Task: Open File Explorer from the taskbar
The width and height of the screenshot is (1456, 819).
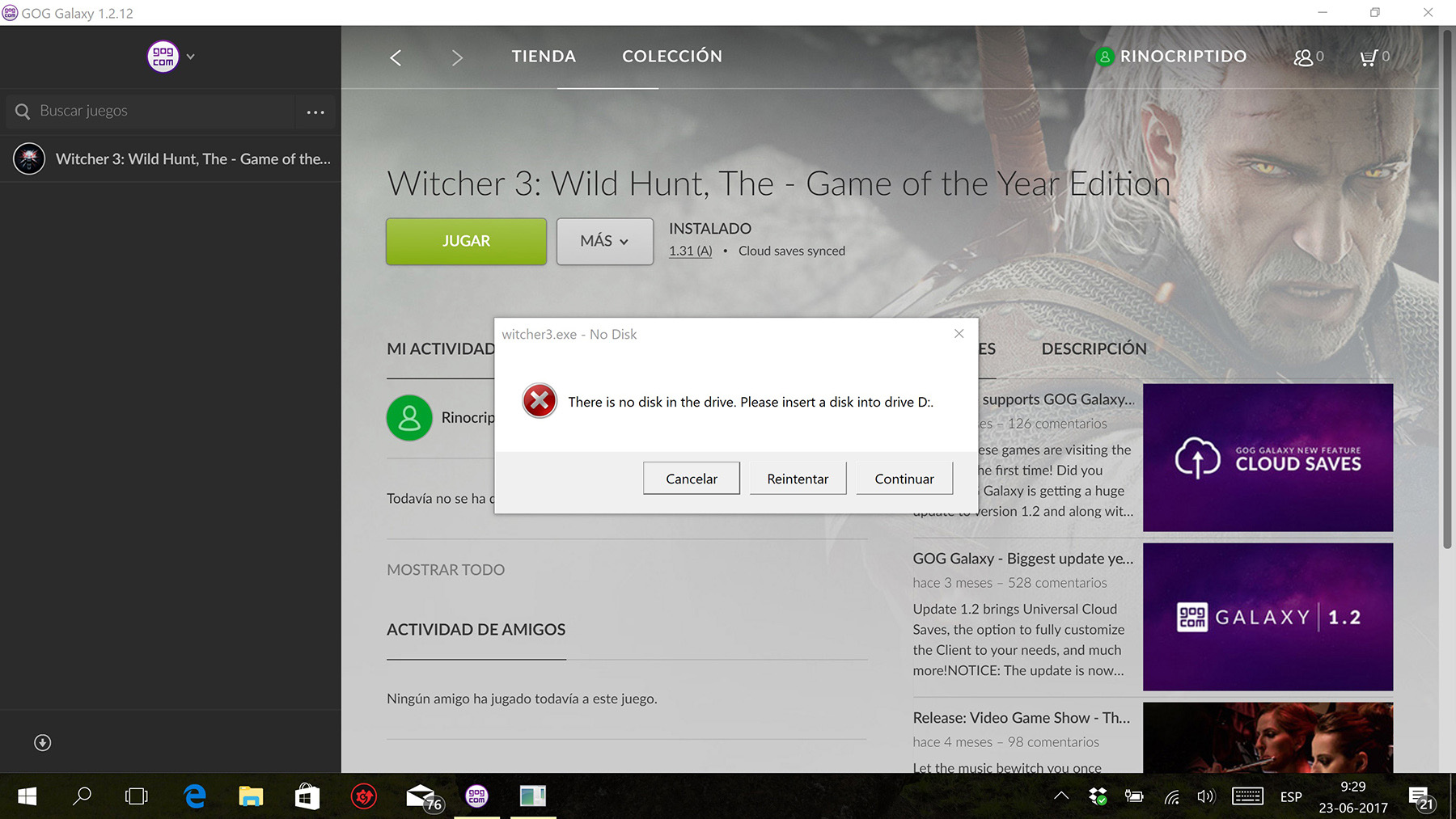Action: click(x=251, y=796)
